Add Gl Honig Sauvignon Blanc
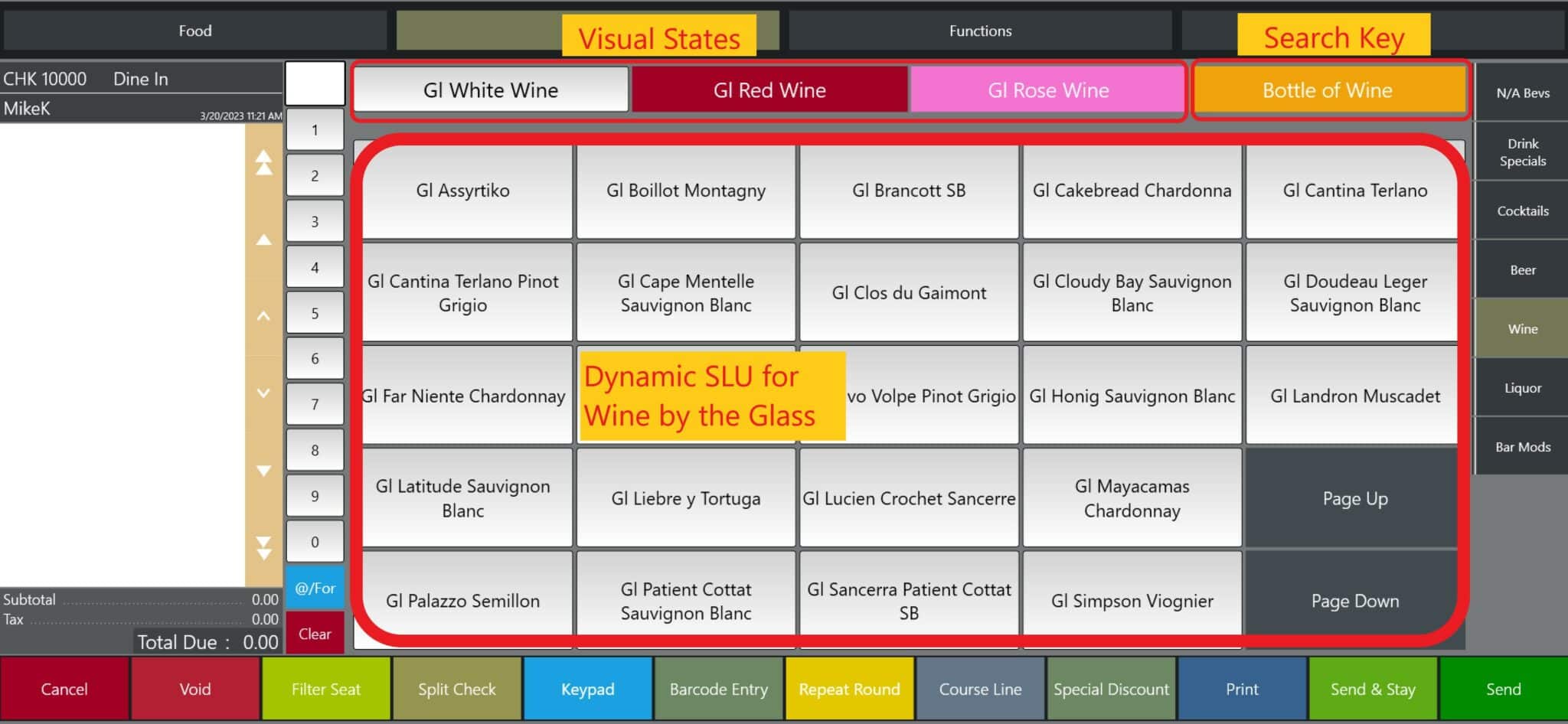Screen dimensions: 1568x724 click(1132, 396)
